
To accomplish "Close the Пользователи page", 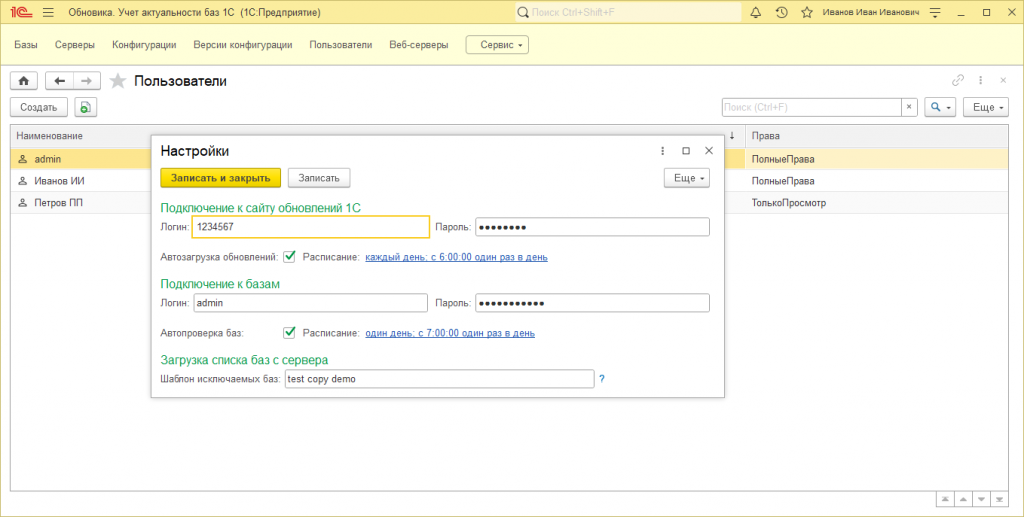I will 1003,80.
